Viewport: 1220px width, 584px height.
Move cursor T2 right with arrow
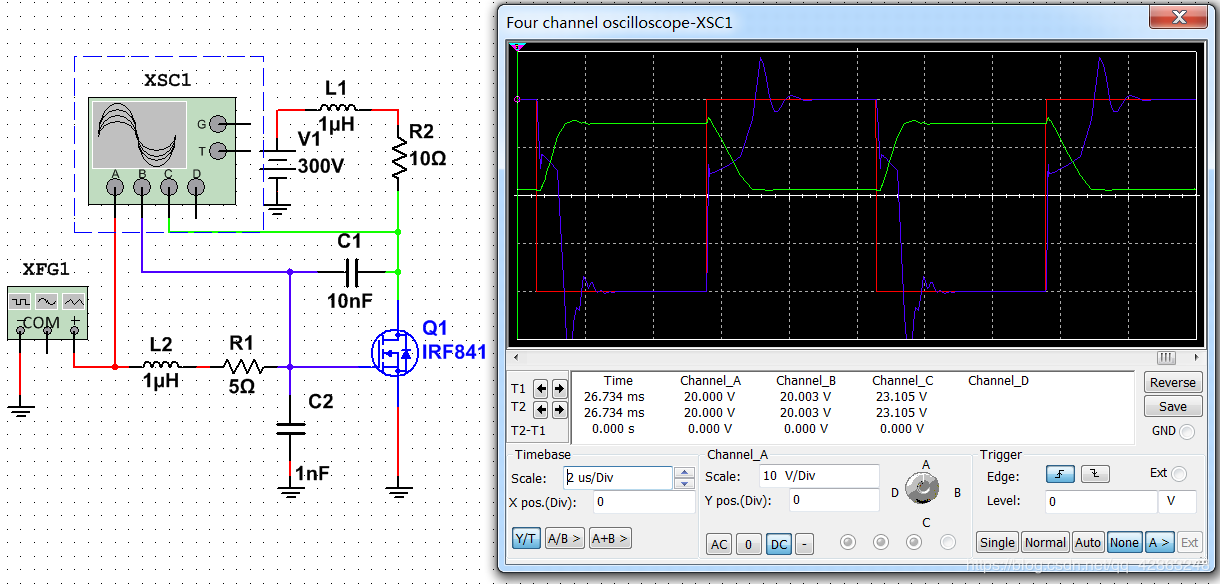(x=557, y=409)
